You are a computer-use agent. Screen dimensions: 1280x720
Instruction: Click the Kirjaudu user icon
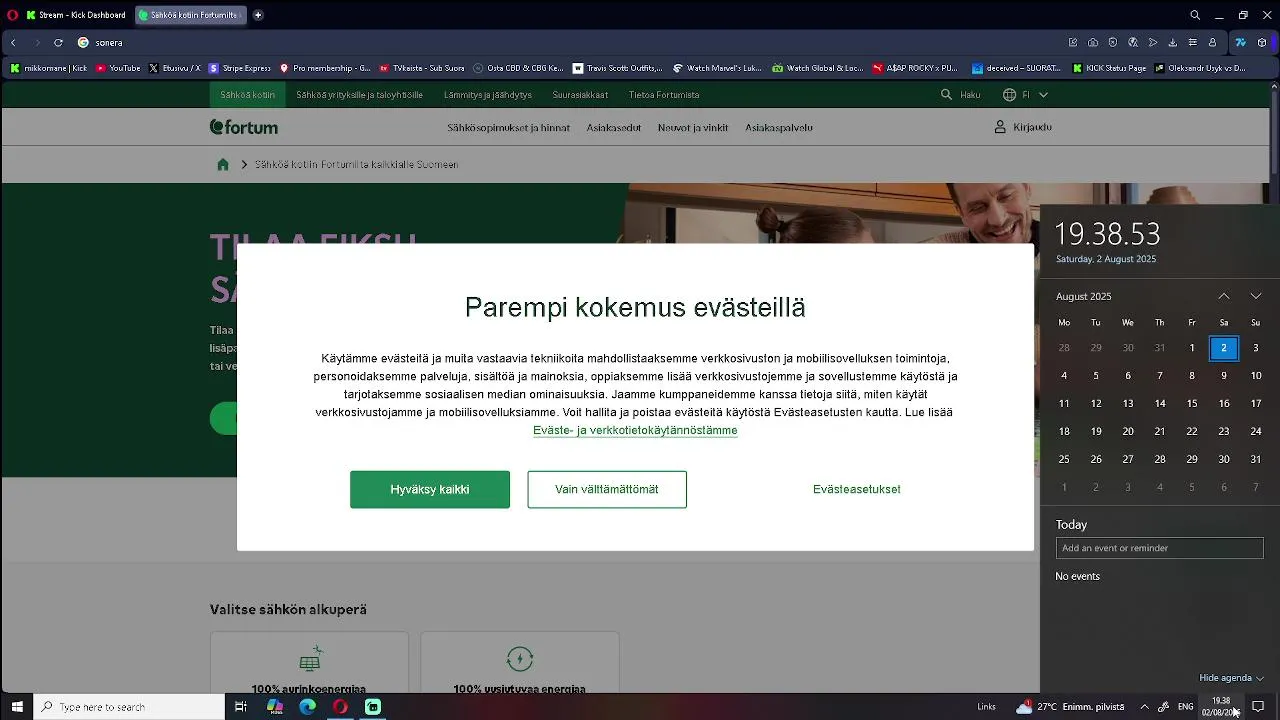point(999,127)
